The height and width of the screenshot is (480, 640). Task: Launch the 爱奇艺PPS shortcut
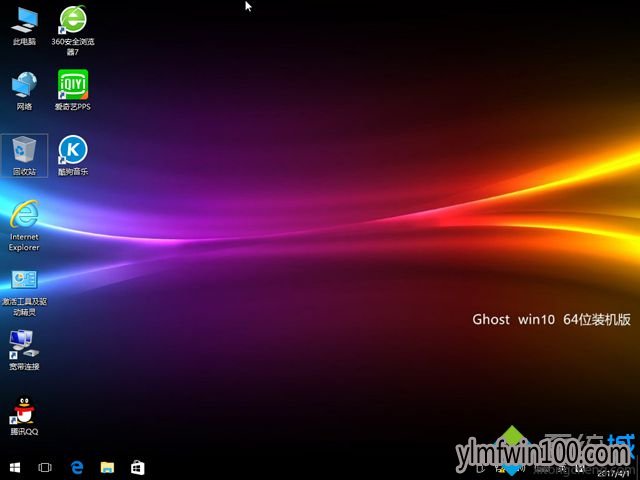click(73, 90)
